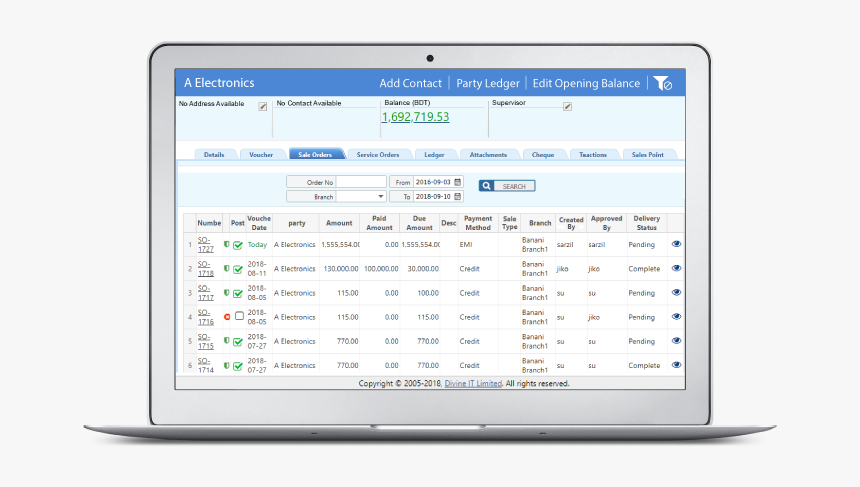The width and height of the screenshot is (860, 487).
Task: View order SO-1727 with eye icon
Action: click(676, 244)
